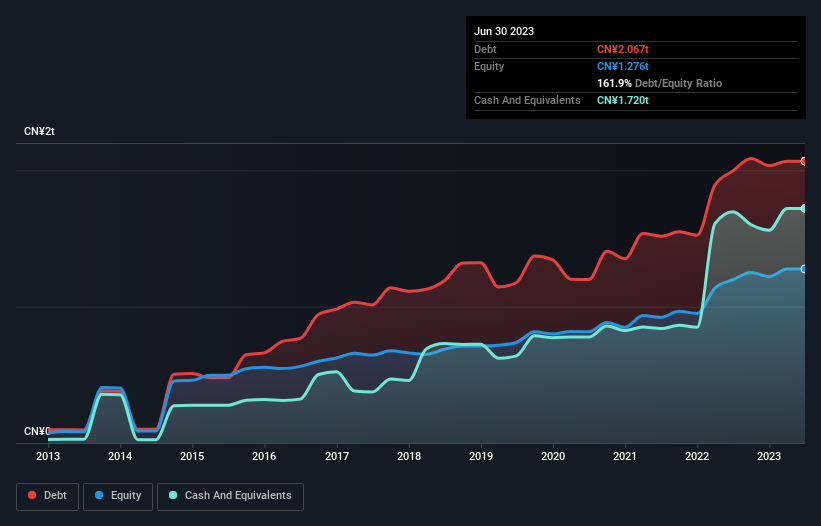Click the 2017 x-axis label
Screen dimensions: 821x526
(x=337, y=456)
